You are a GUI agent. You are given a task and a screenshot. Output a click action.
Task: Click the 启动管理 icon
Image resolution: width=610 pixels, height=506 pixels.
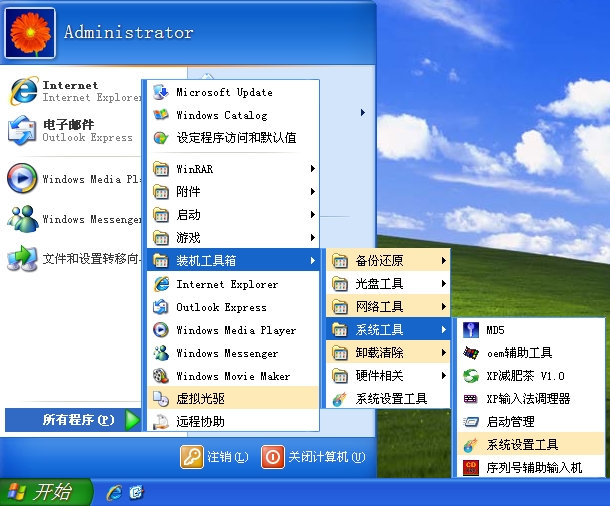pyautogui.click(x=471, y=422)
